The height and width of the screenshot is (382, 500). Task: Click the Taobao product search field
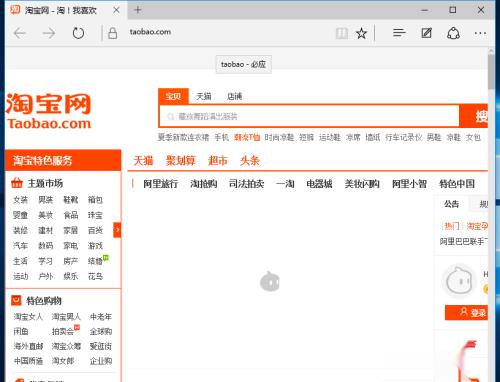[x=309, y=116]
